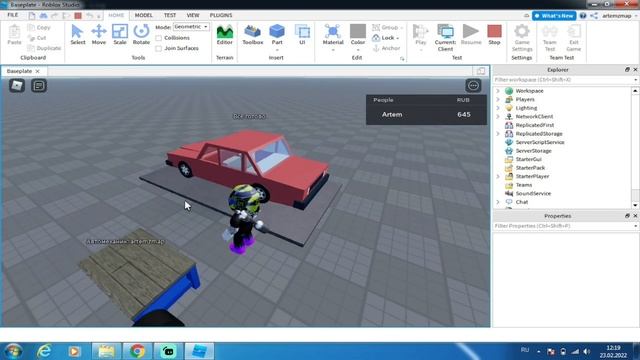Switch to the MODEL ribbon tab

pyautogui.click(x=144, y=15)
